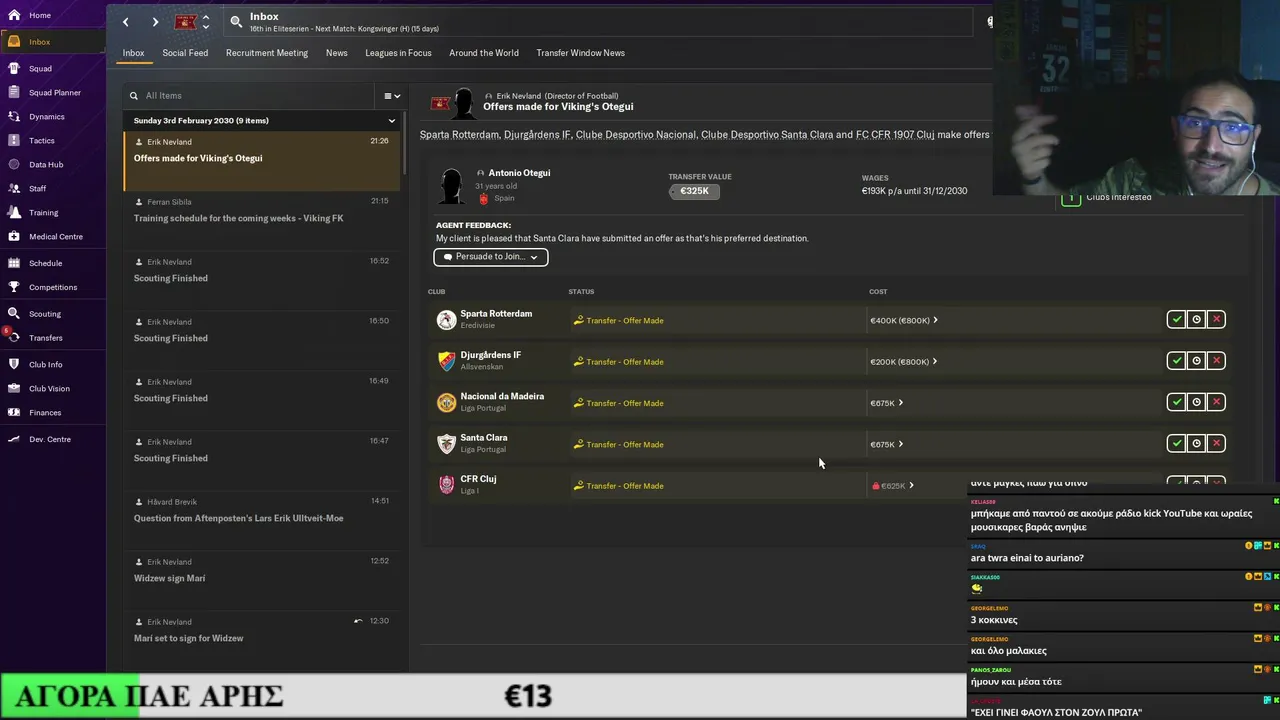Viewport: 1280px width, 720px height.
Task: Open the Medical Centre icon in the sidebar
Action: pos(14,237)
